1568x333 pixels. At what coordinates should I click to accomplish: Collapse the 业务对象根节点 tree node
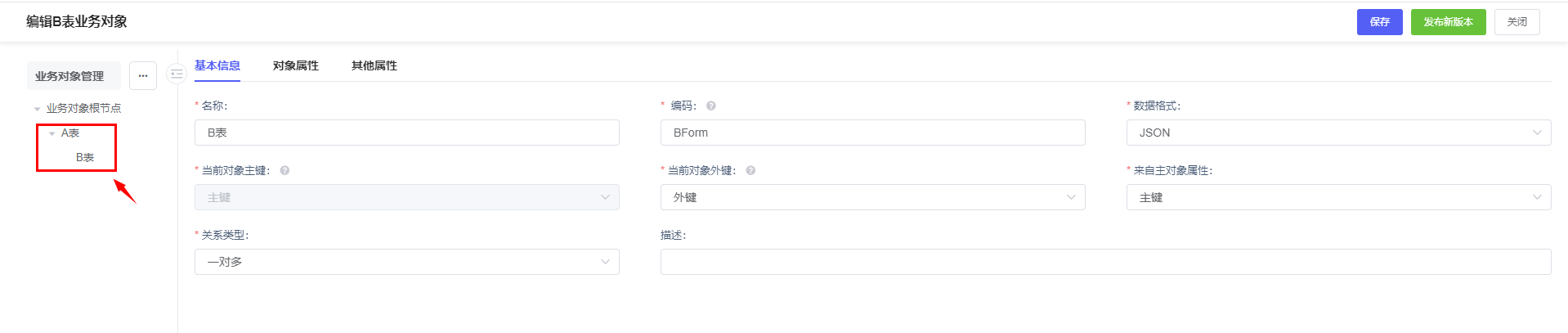click(x=38, y=109)
